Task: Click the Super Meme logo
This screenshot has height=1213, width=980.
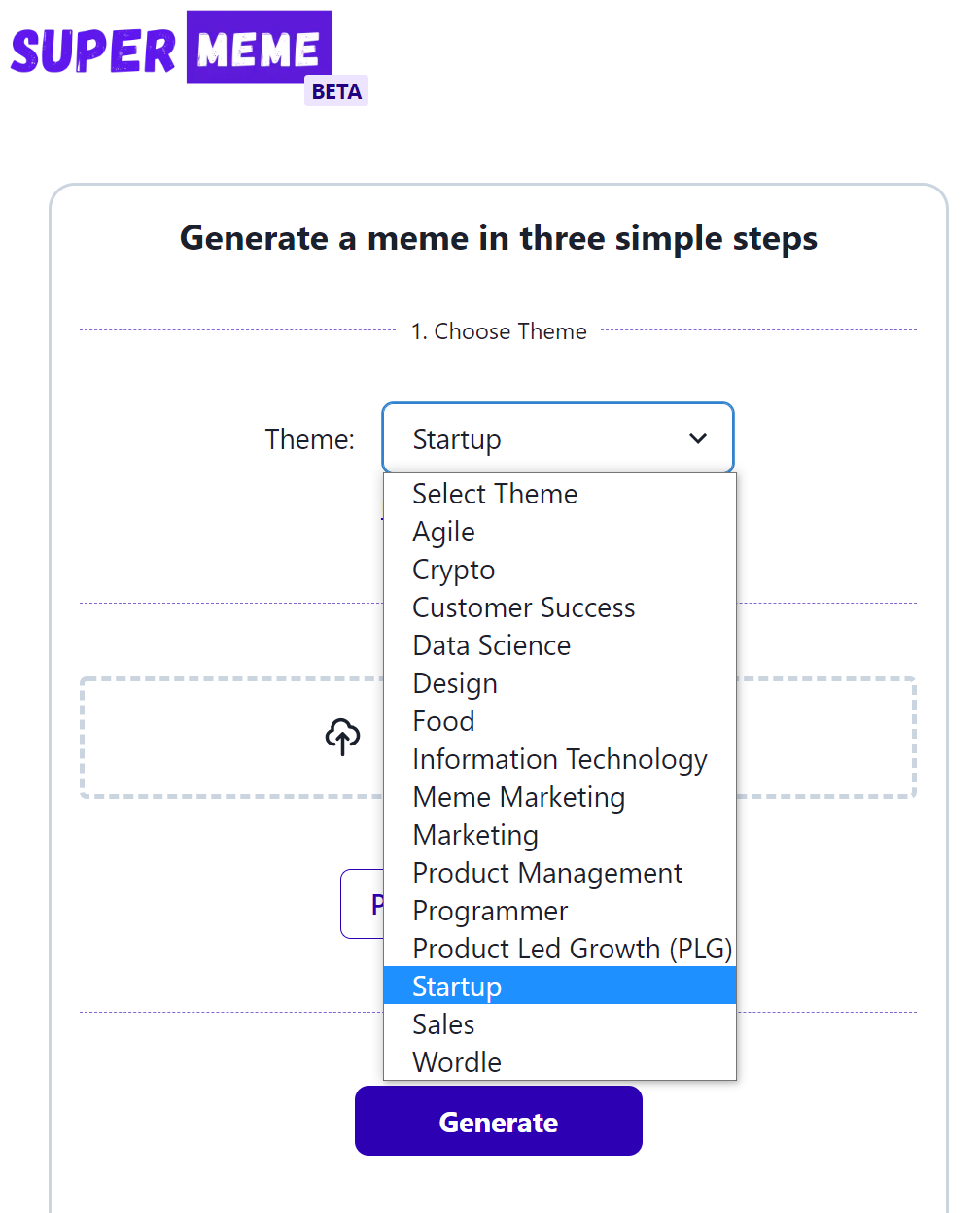Action: click(171, 49)
